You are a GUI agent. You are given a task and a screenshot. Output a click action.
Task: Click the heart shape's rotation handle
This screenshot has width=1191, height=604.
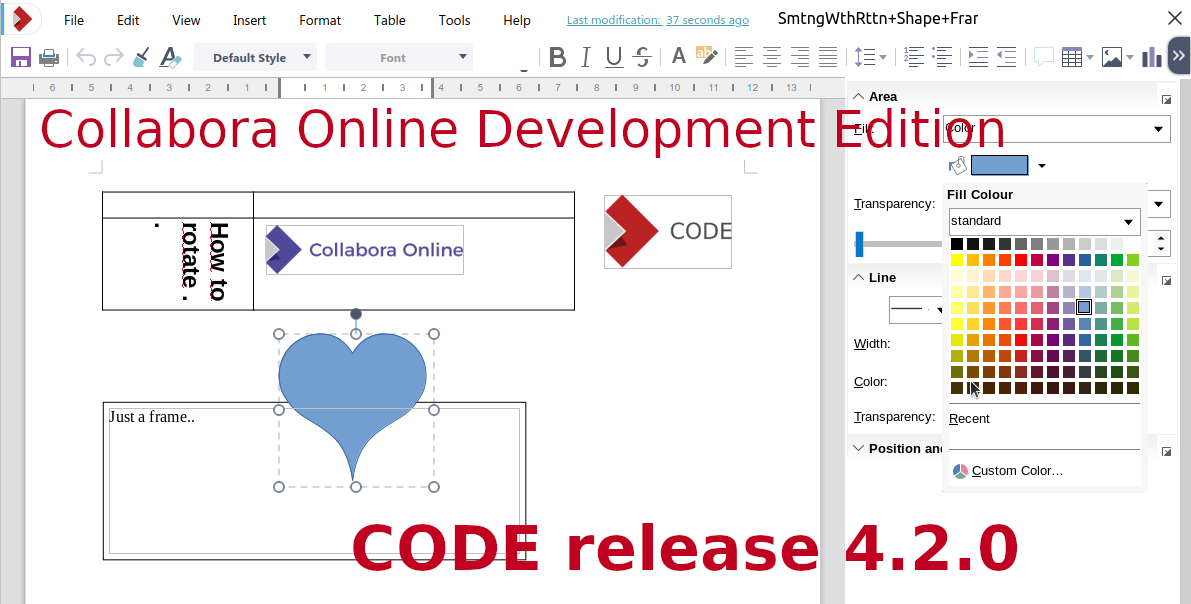click(x=355, y=314)
